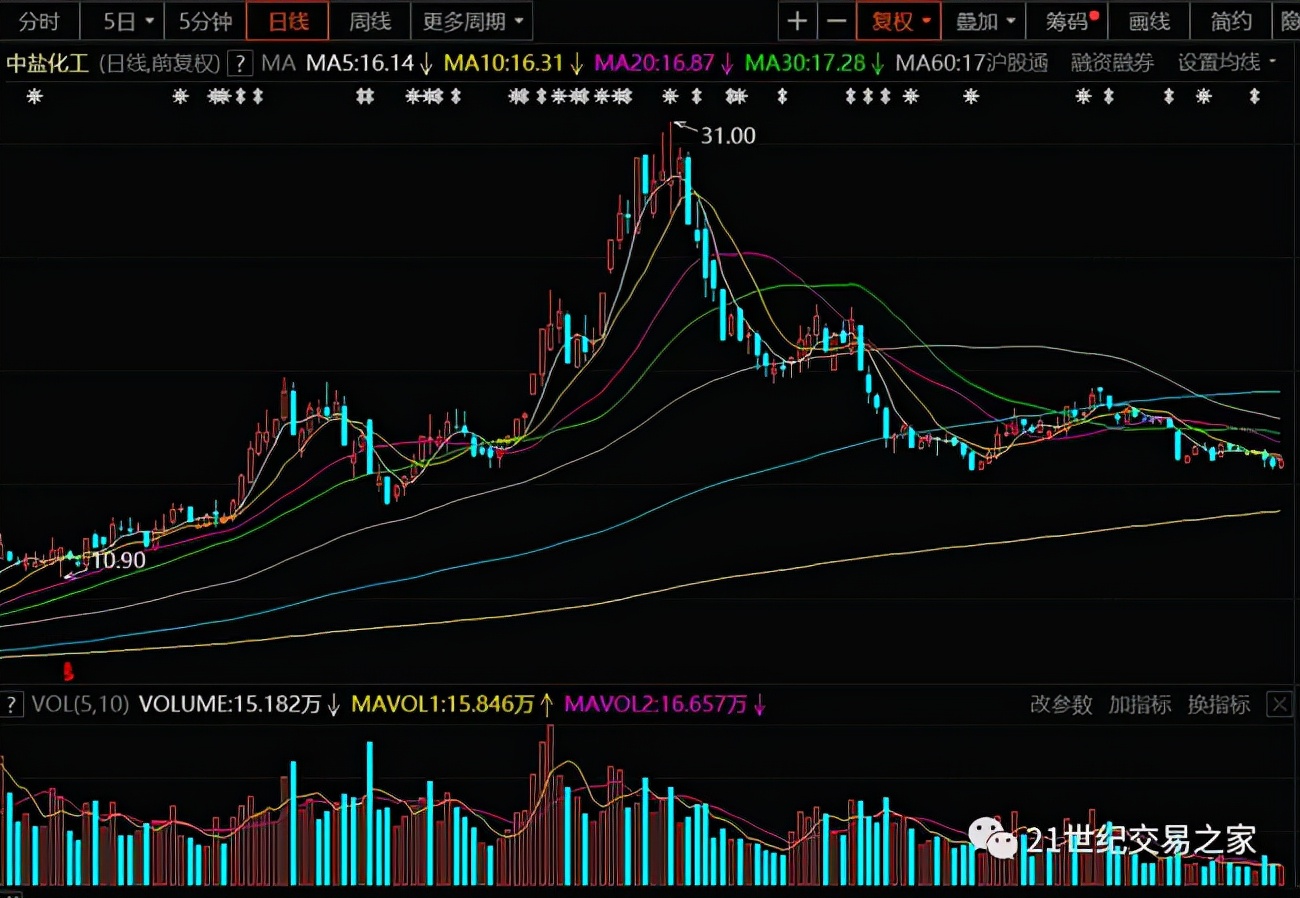
Task: Click 改参数 to edit parameters
Action: 1061,704
